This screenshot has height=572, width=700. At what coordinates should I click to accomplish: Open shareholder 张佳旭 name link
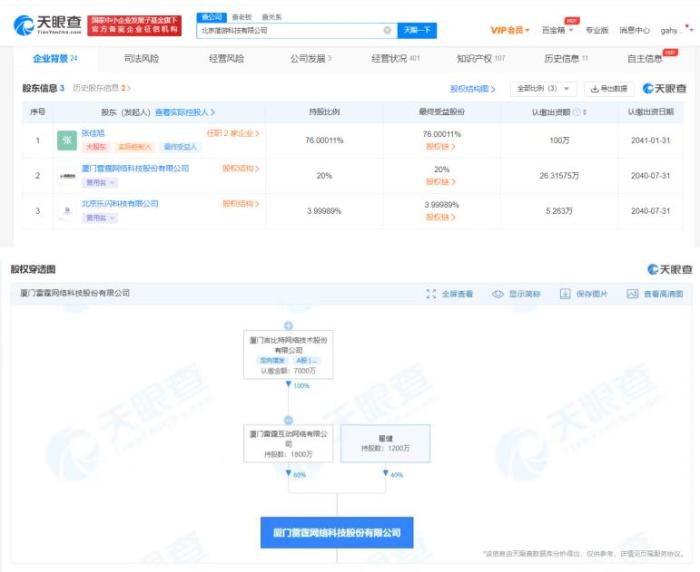93,133
